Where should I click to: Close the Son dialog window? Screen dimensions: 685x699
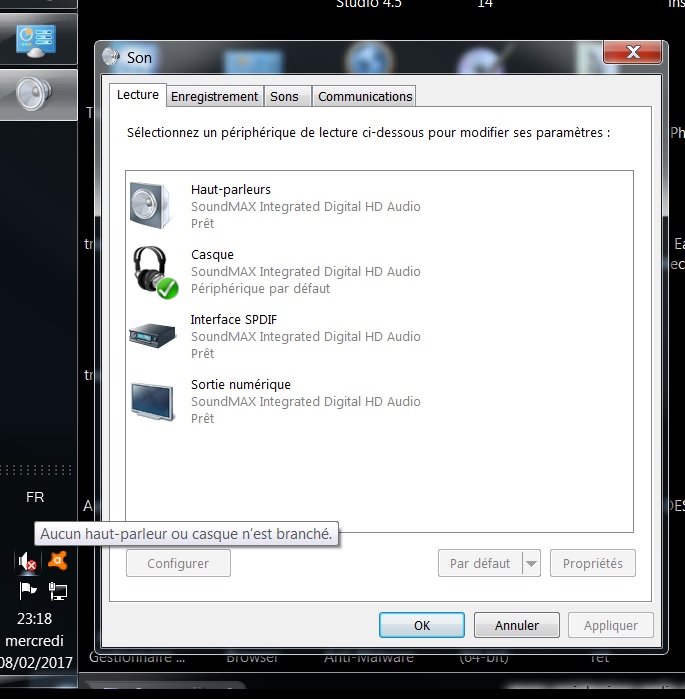pos(632,52)
